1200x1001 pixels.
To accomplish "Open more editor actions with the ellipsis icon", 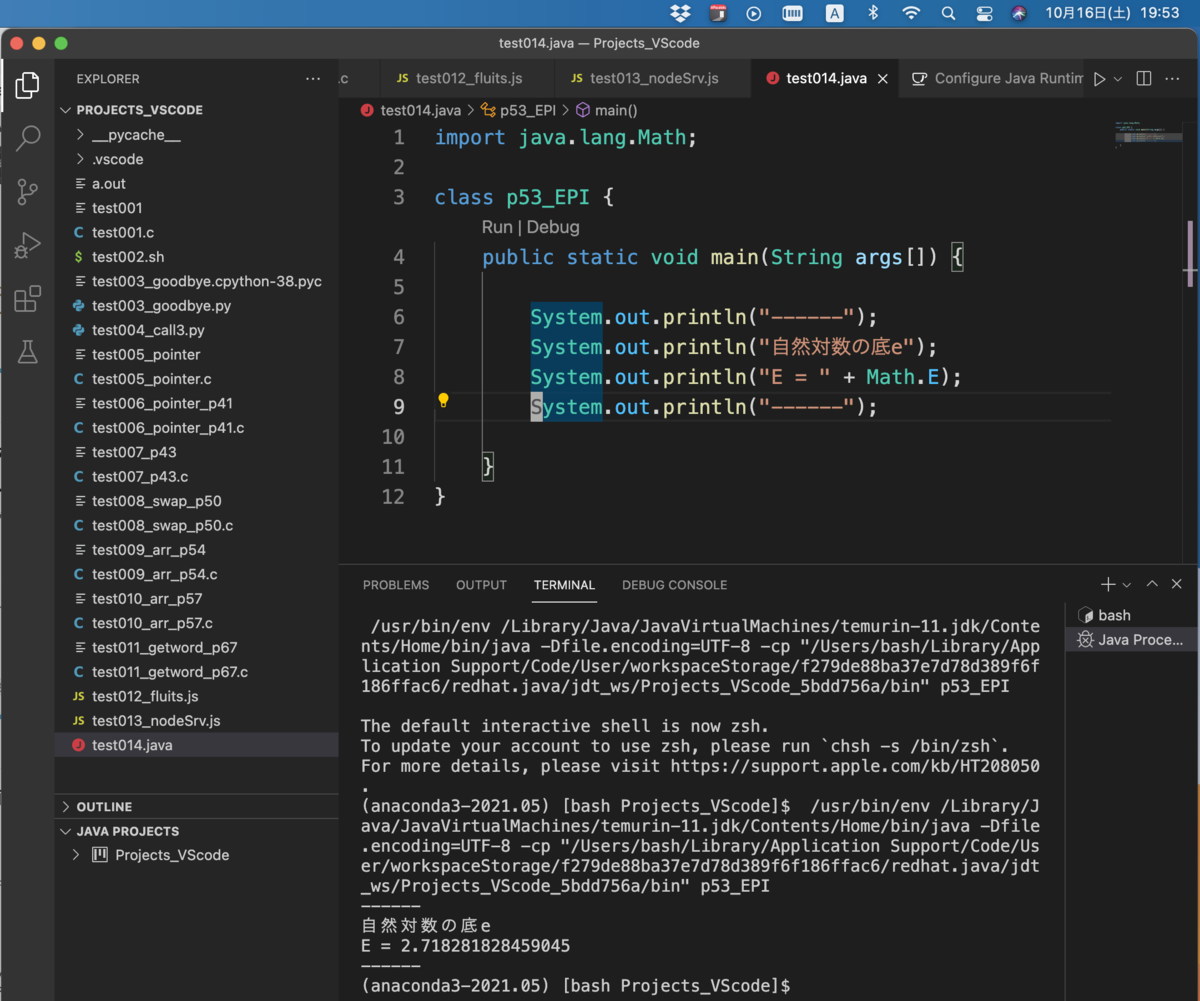I will (1173, 78).
